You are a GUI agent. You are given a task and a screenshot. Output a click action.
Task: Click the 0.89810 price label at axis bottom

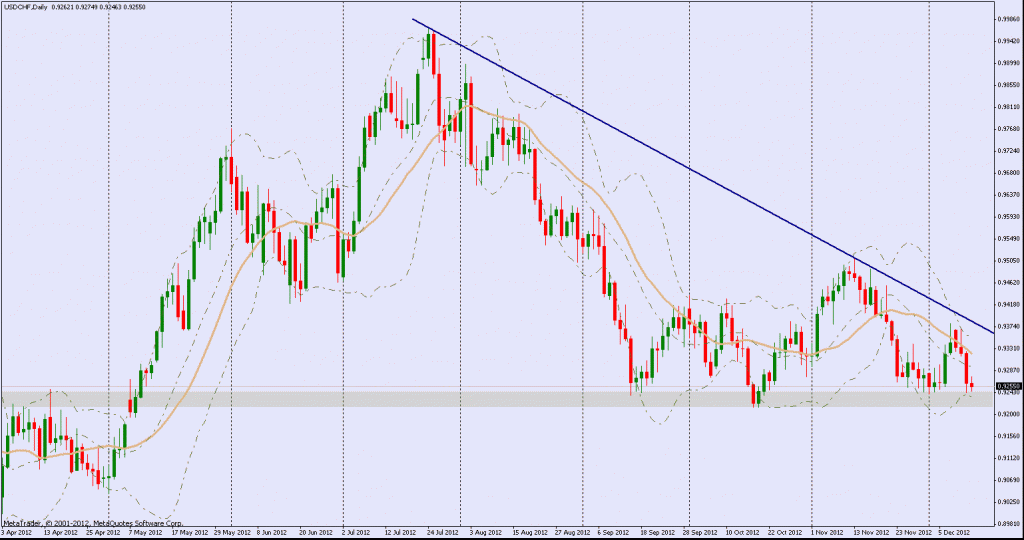pos(1008,523)
